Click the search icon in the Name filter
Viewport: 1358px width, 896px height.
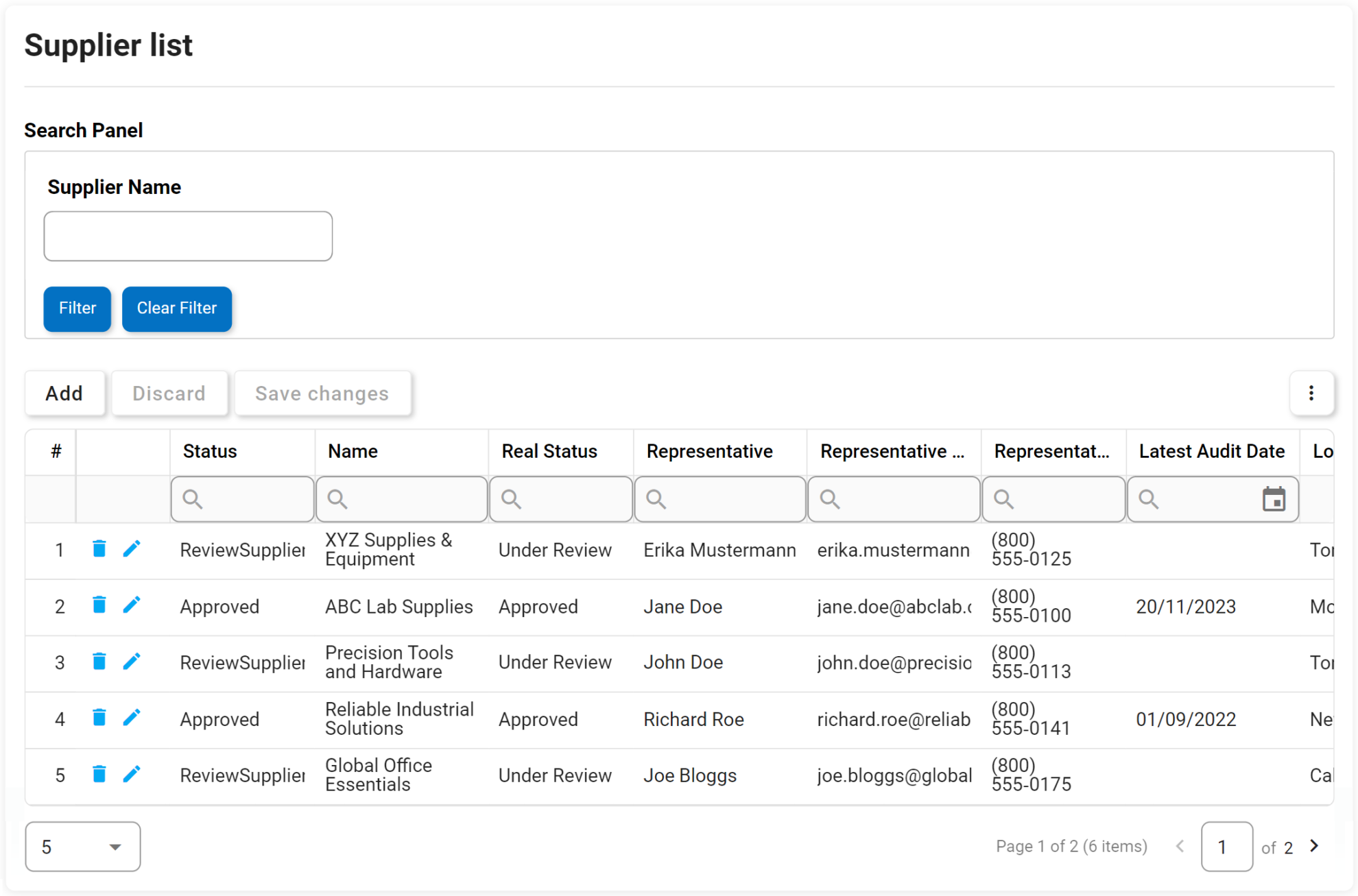click(x=337, y=499)
